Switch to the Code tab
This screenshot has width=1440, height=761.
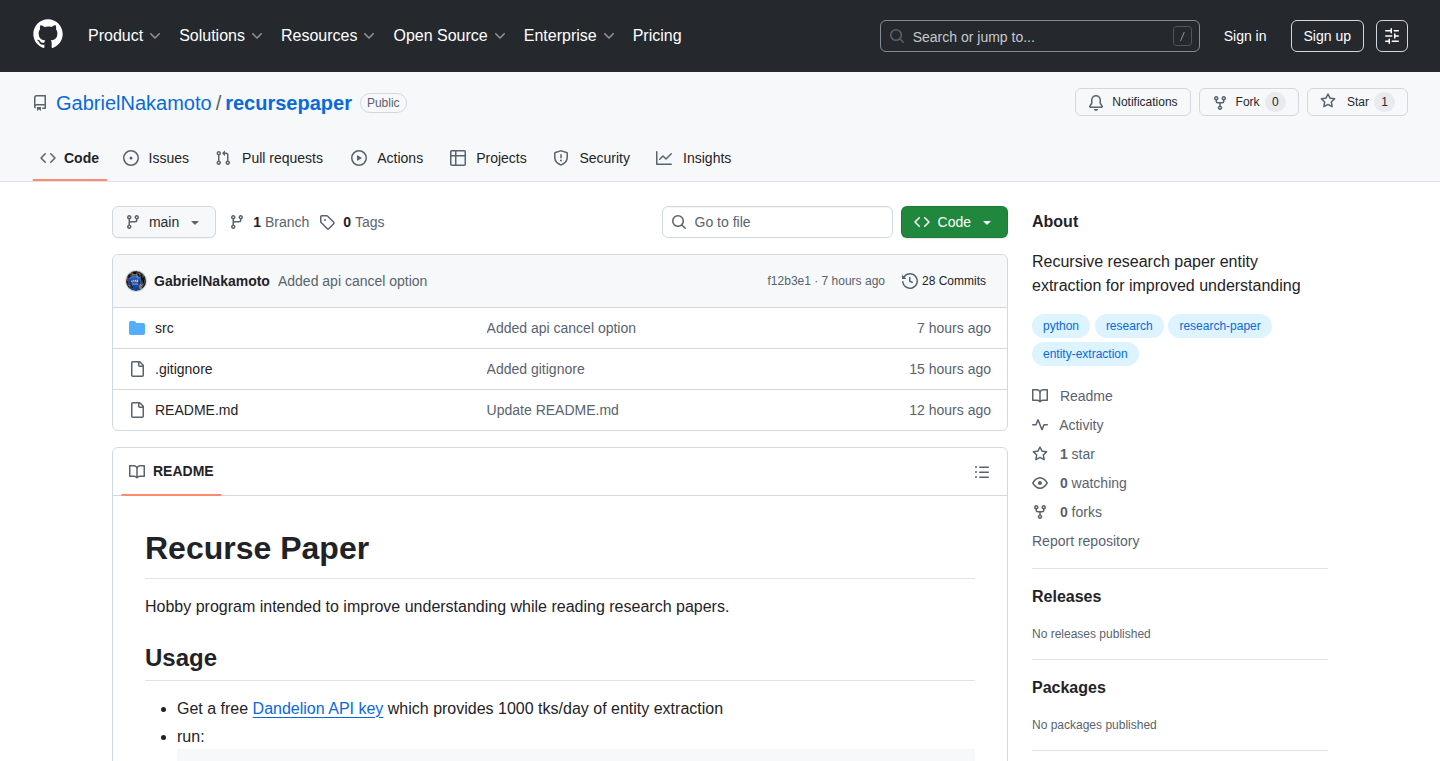(70, 158)
